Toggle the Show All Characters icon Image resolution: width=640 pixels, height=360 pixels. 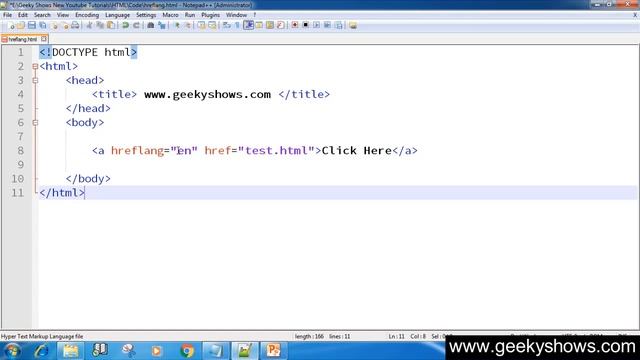[237, 25]
